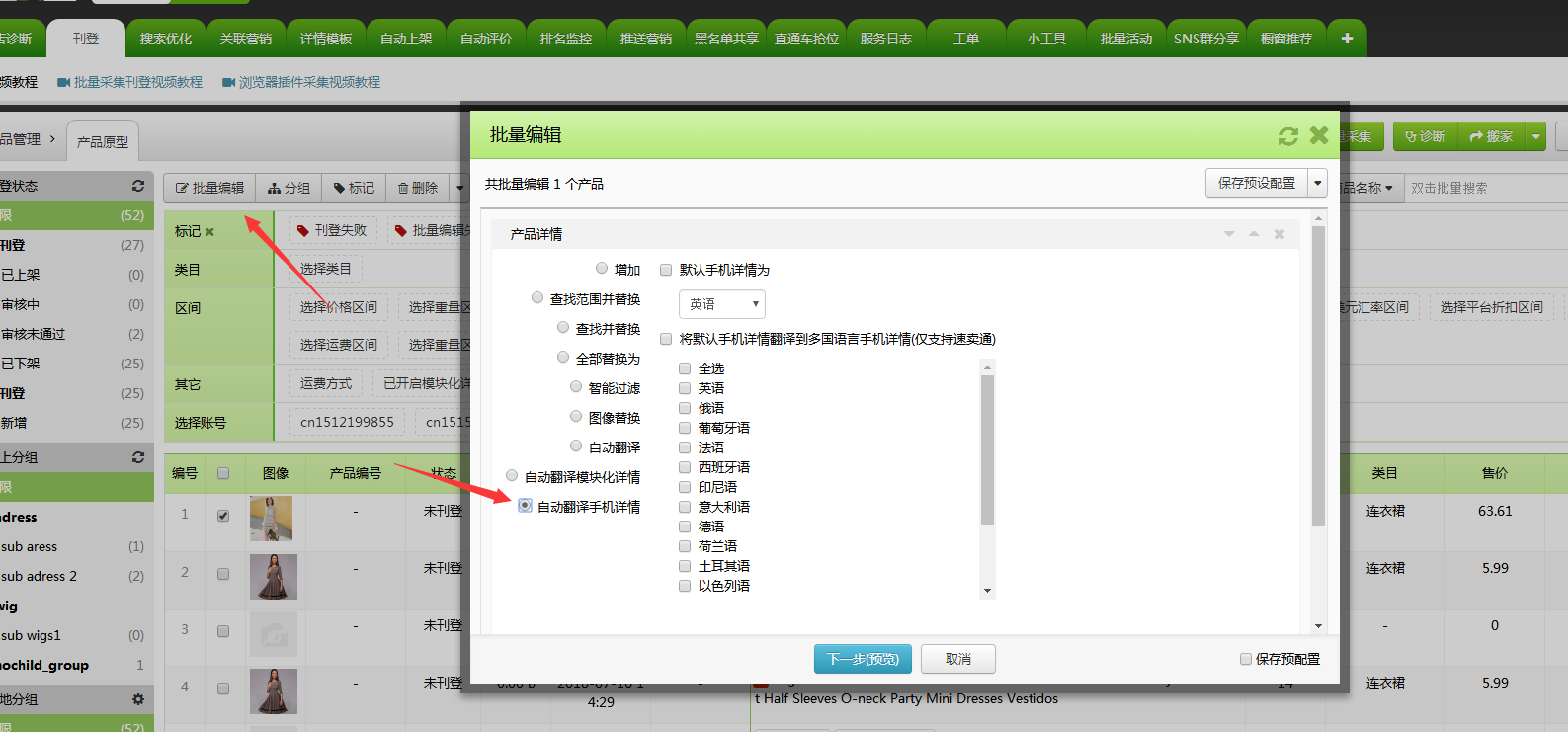The width and height of the screenshot is (1568, 732).
Task: Select the 自动翻译 radio option
Action: pos(576,447)
